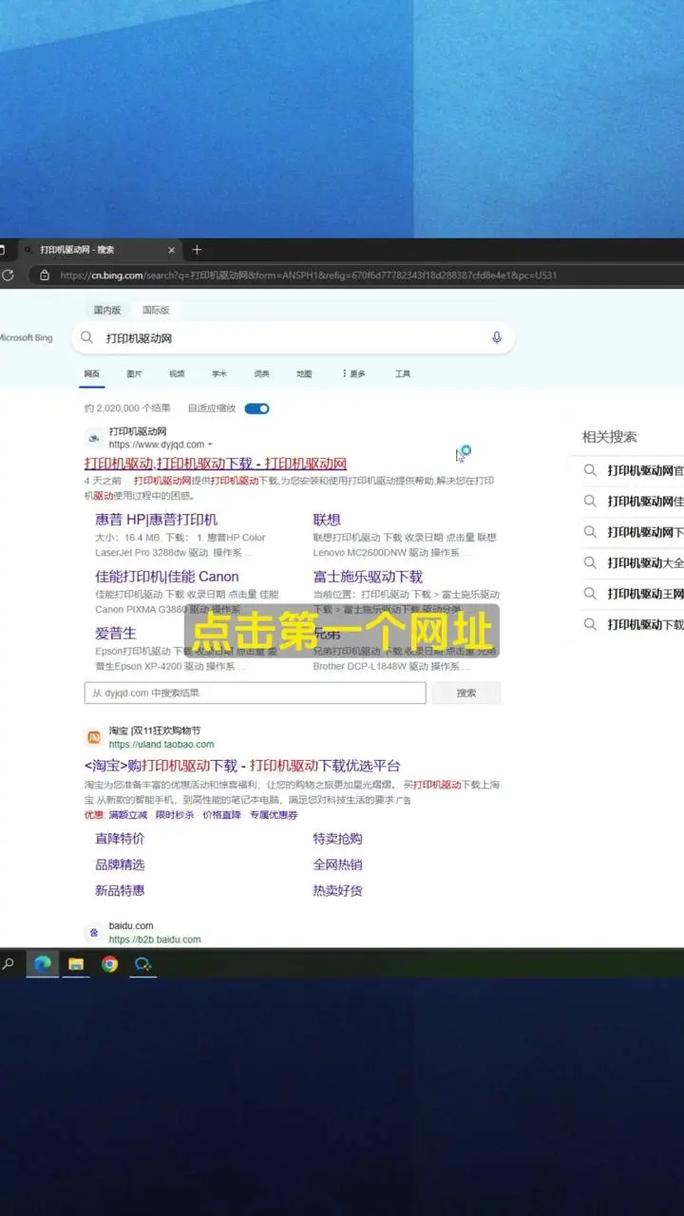Select the 词典 results tab

261,374
